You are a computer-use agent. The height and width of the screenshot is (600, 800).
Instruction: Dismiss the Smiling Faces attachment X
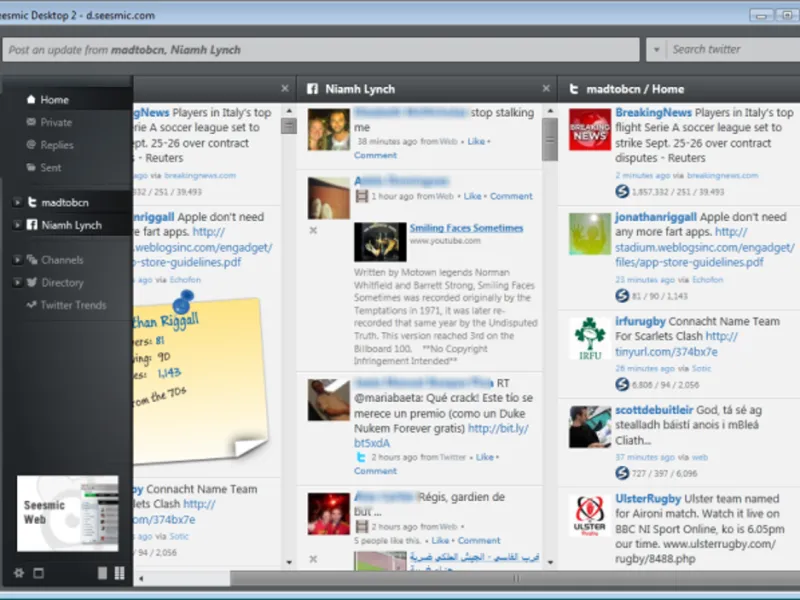pyautogui.click(x=313, y=231)
